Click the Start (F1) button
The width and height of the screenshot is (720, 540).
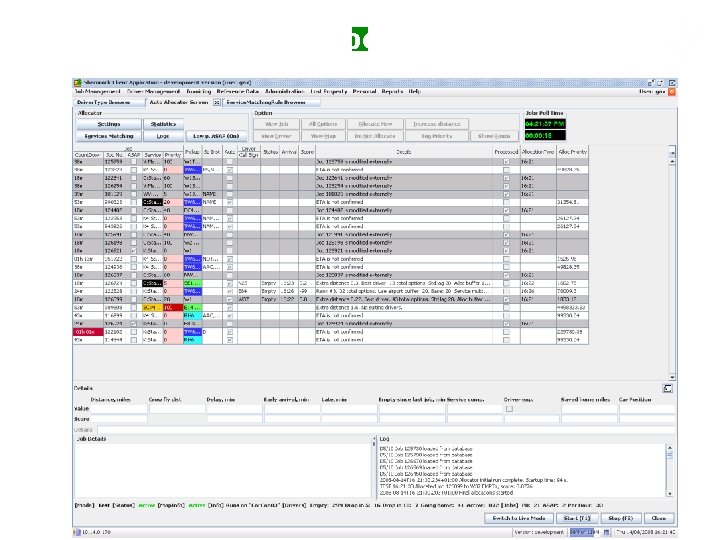pos(577,518)
